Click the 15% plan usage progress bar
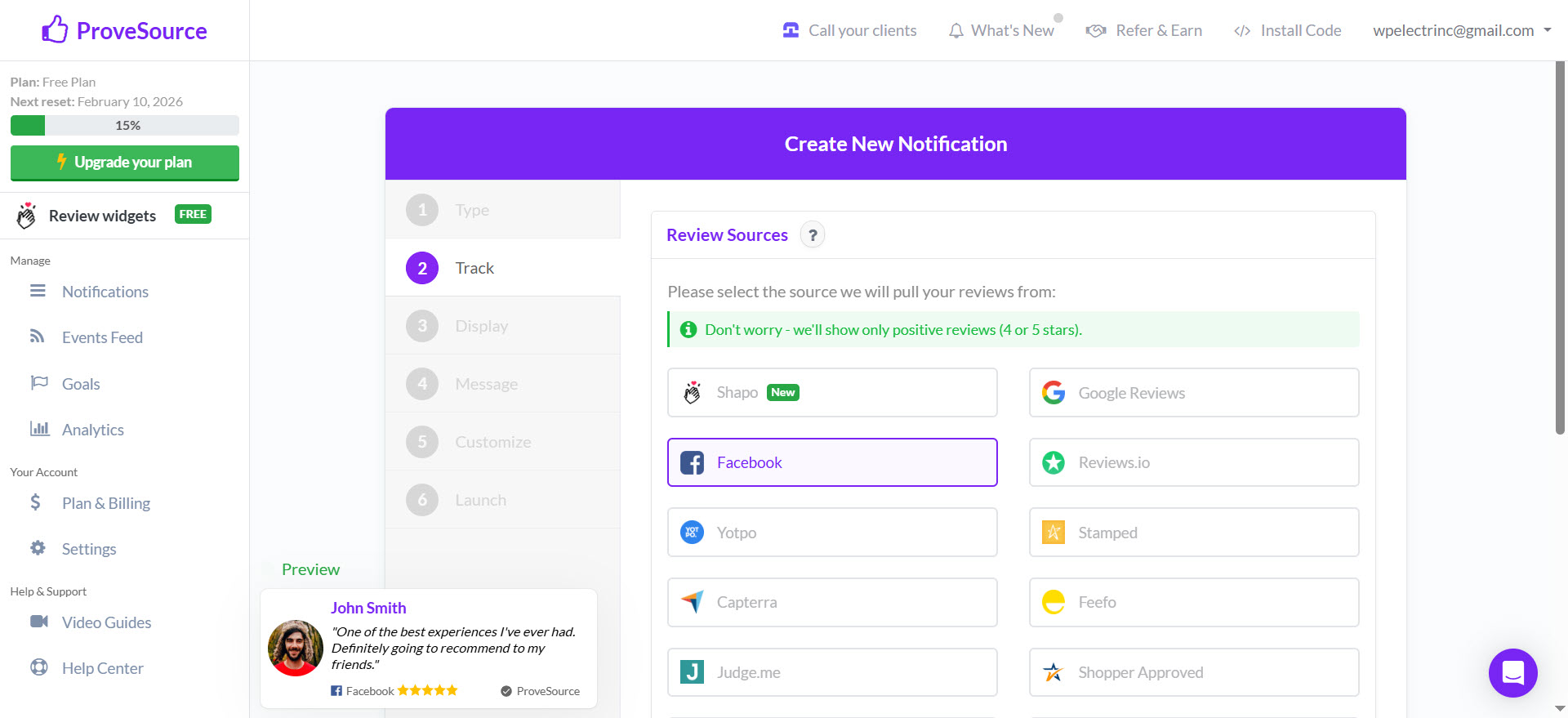The image size is (1568, 718). pos(124,126)
